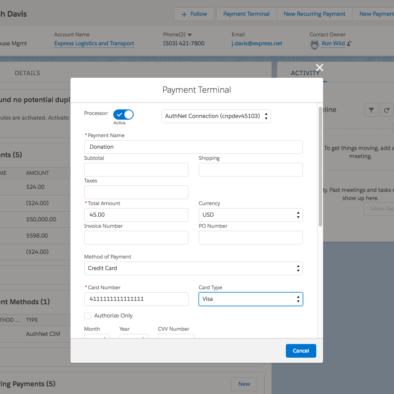The width and height of the screenshot is (394, 394).
Task: Click the Payment Terminal header button
Action: tap(246, 14)
